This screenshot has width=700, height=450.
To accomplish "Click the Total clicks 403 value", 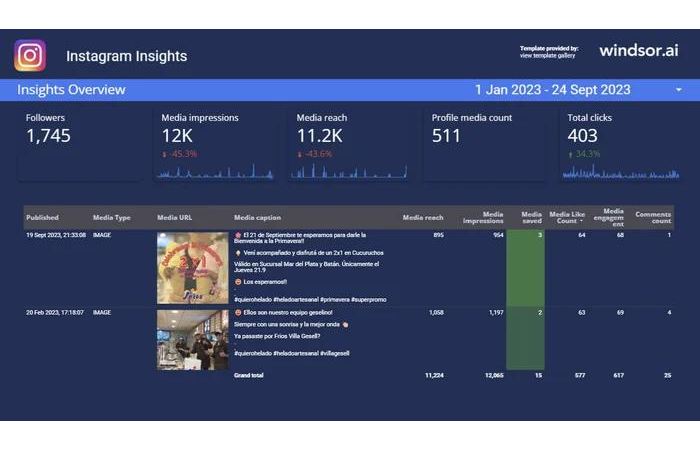I will [582, 136].
